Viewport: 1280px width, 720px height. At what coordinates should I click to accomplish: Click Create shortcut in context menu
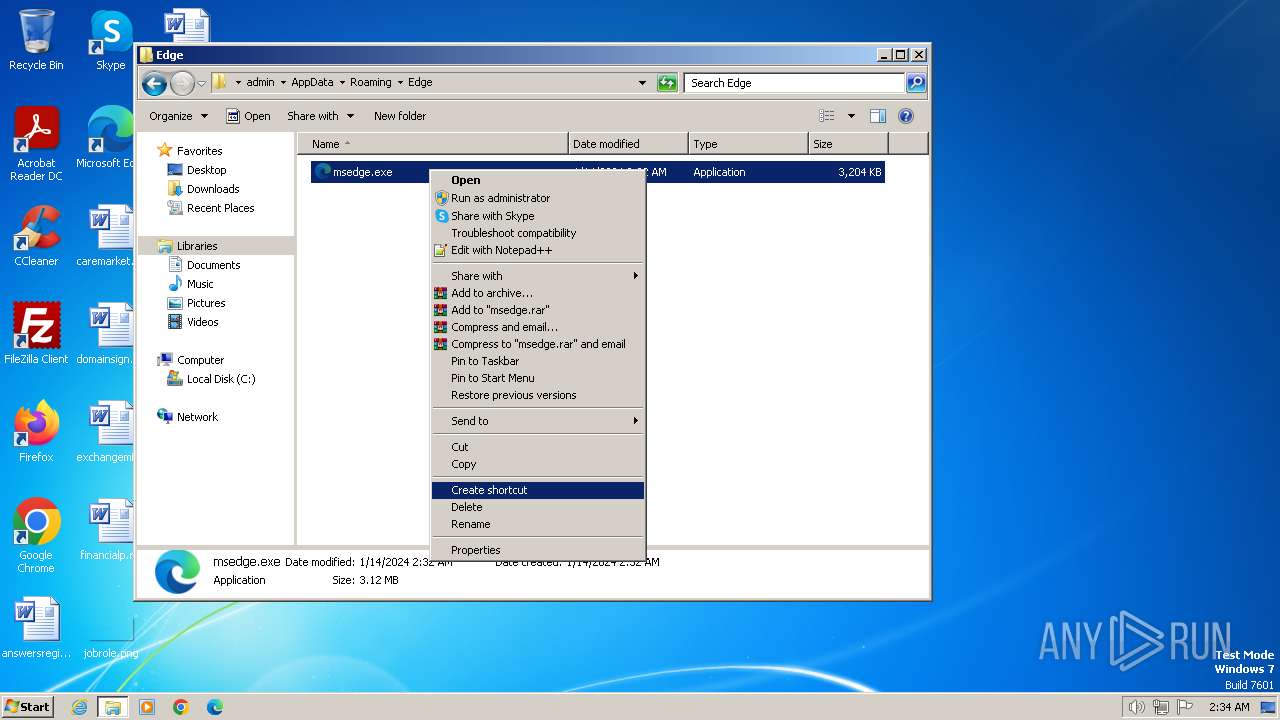tap(538, 490)
